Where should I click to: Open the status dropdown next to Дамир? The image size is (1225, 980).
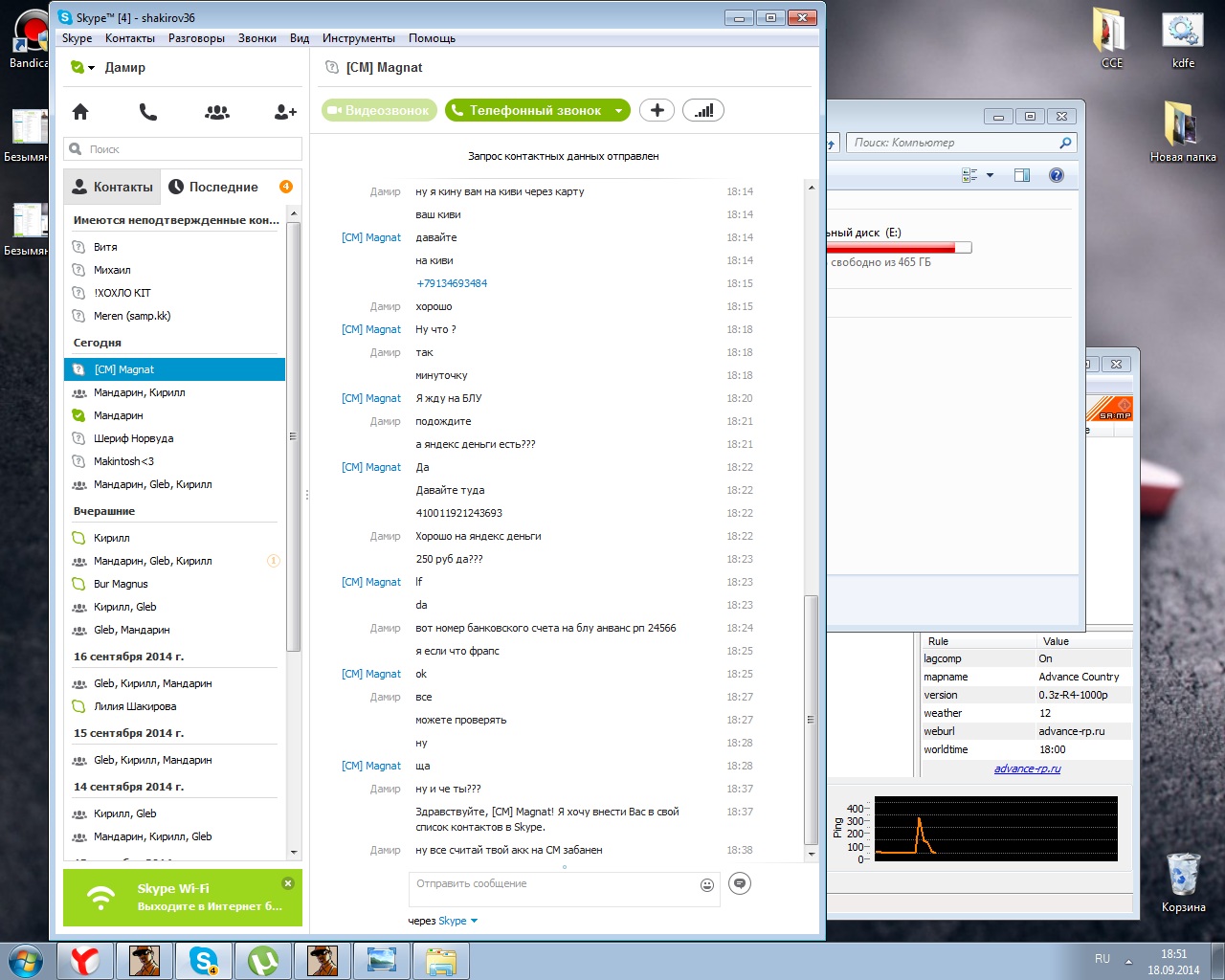pyautogui.click(x=92, y=68)
